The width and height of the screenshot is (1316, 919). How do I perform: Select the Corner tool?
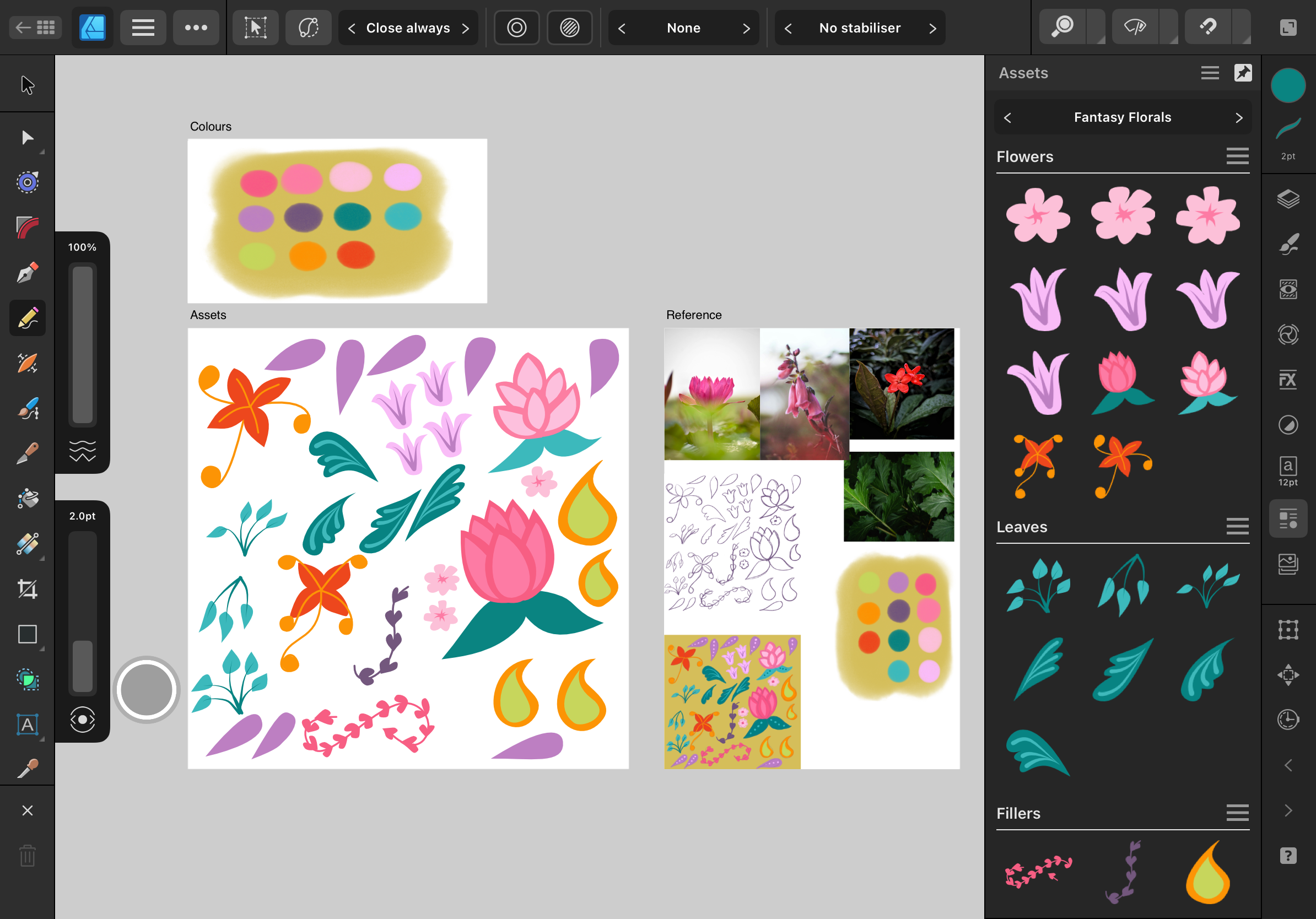[27, 228]
